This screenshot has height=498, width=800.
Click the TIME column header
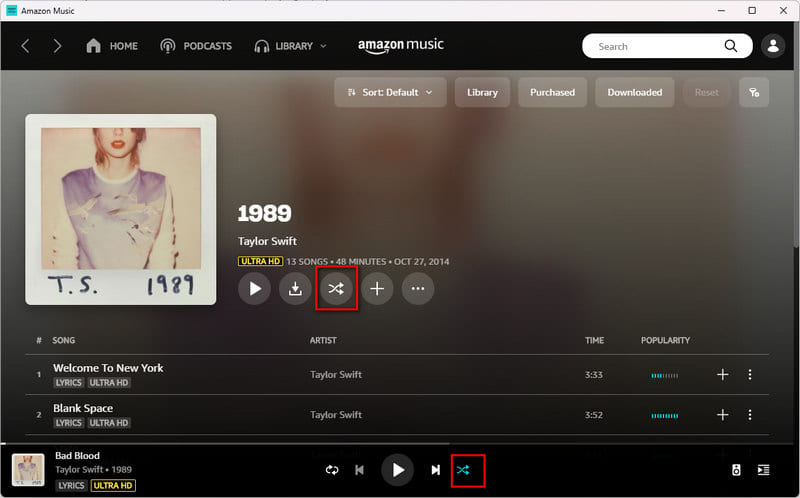point(594,340)
